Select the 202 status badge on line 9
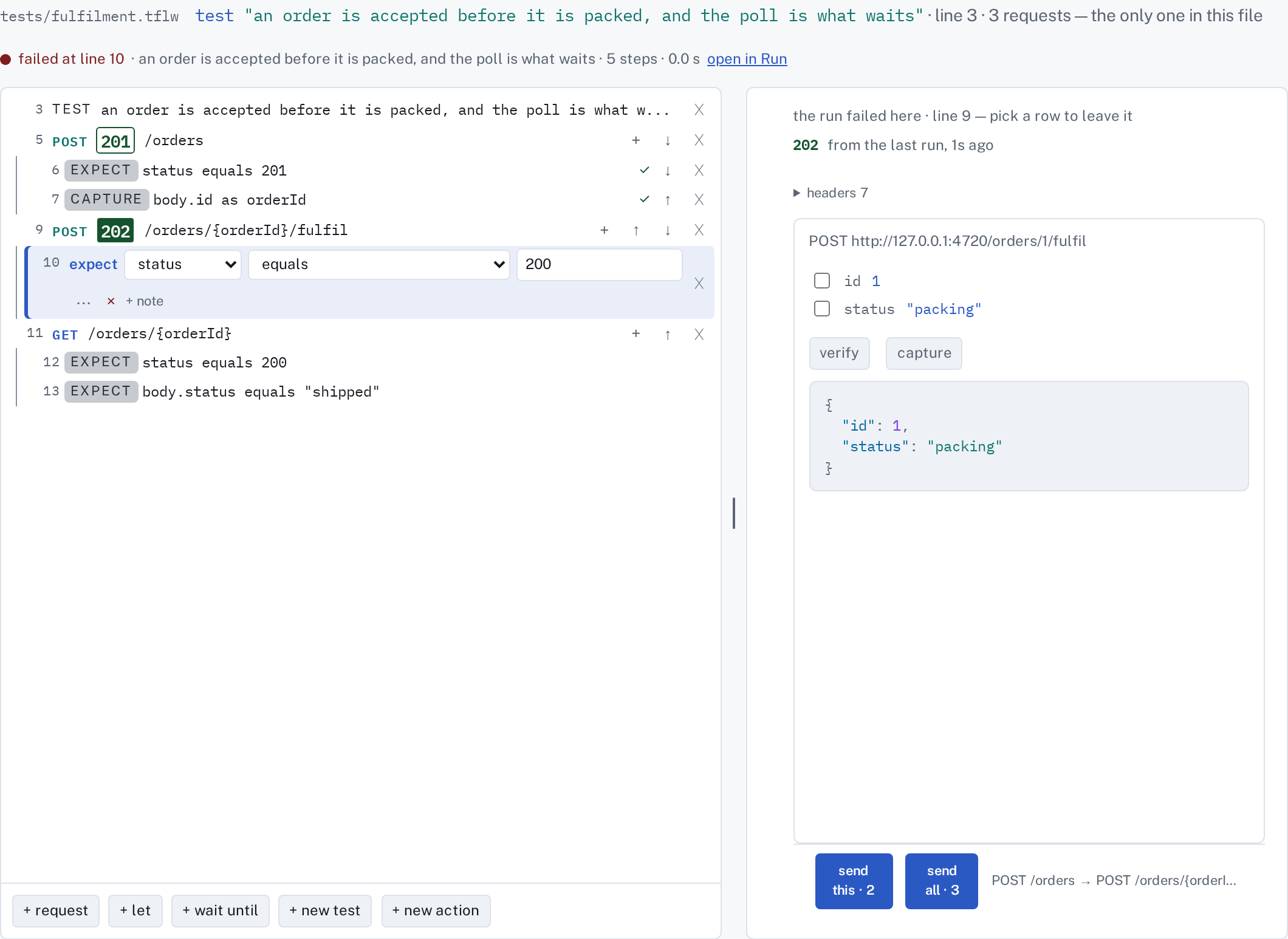 pyautogui.click(x=115, y=231)
